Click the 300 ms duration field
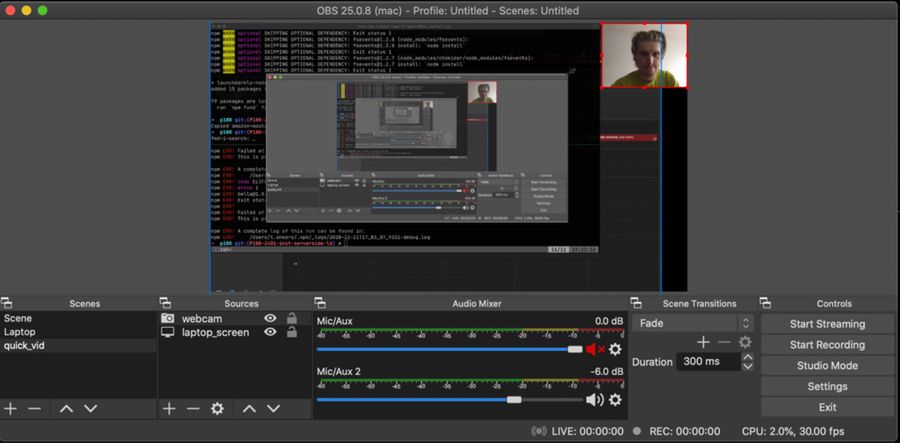 tap(709, 362)
